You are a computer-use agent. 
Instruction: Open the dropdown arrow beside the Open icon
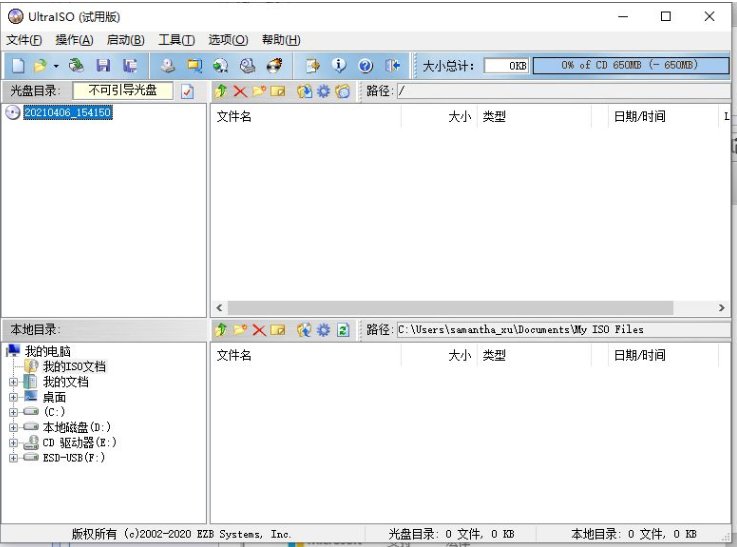click(x=56, y=66)
